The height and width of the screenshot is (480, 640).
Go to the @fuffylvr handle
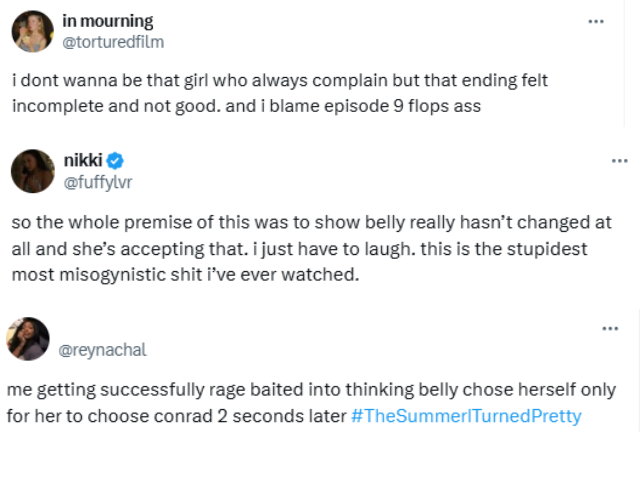[x=98, y=182]
